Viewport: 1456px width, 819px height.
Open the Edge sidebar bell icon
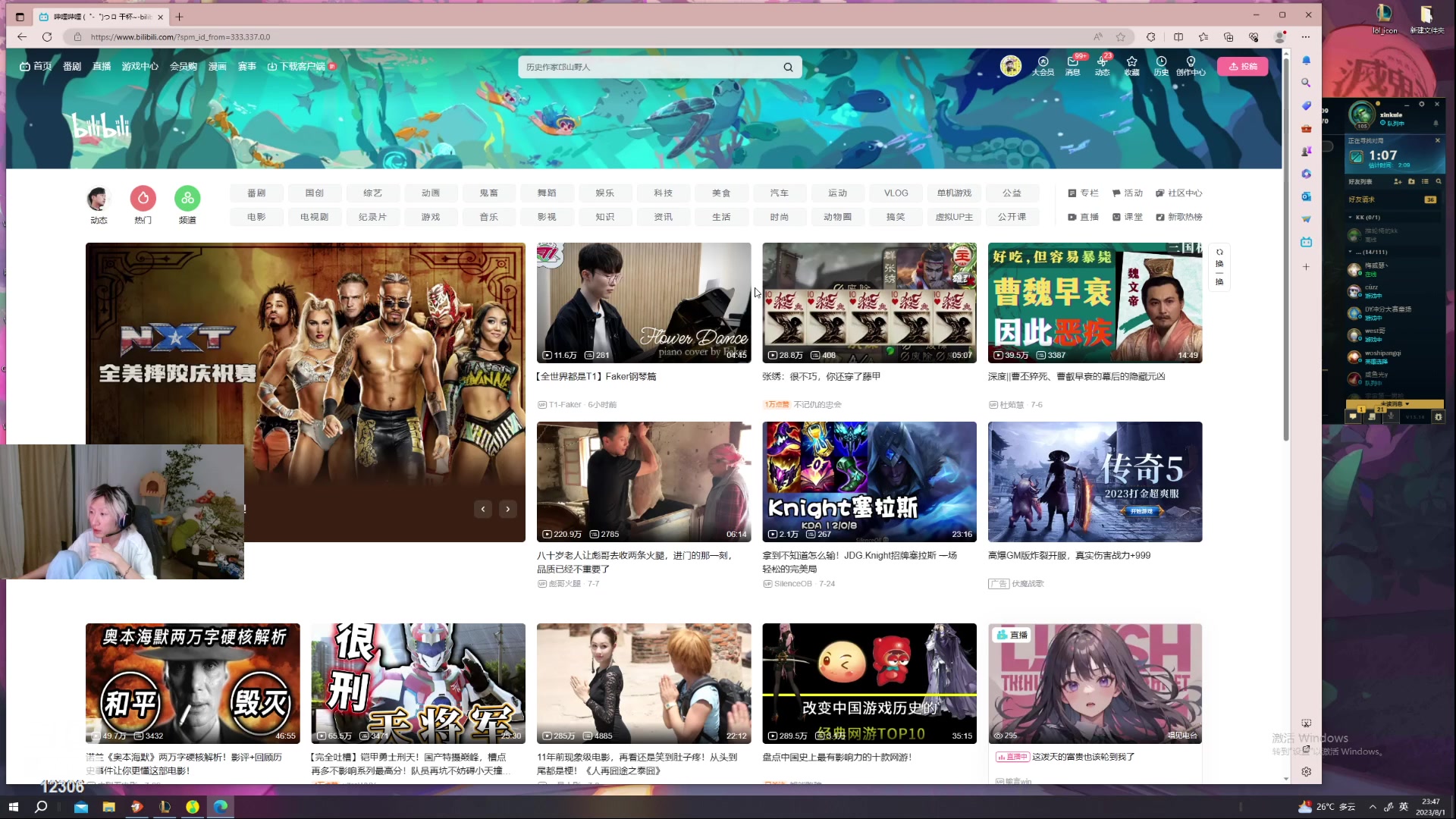tap(1306, 60)
